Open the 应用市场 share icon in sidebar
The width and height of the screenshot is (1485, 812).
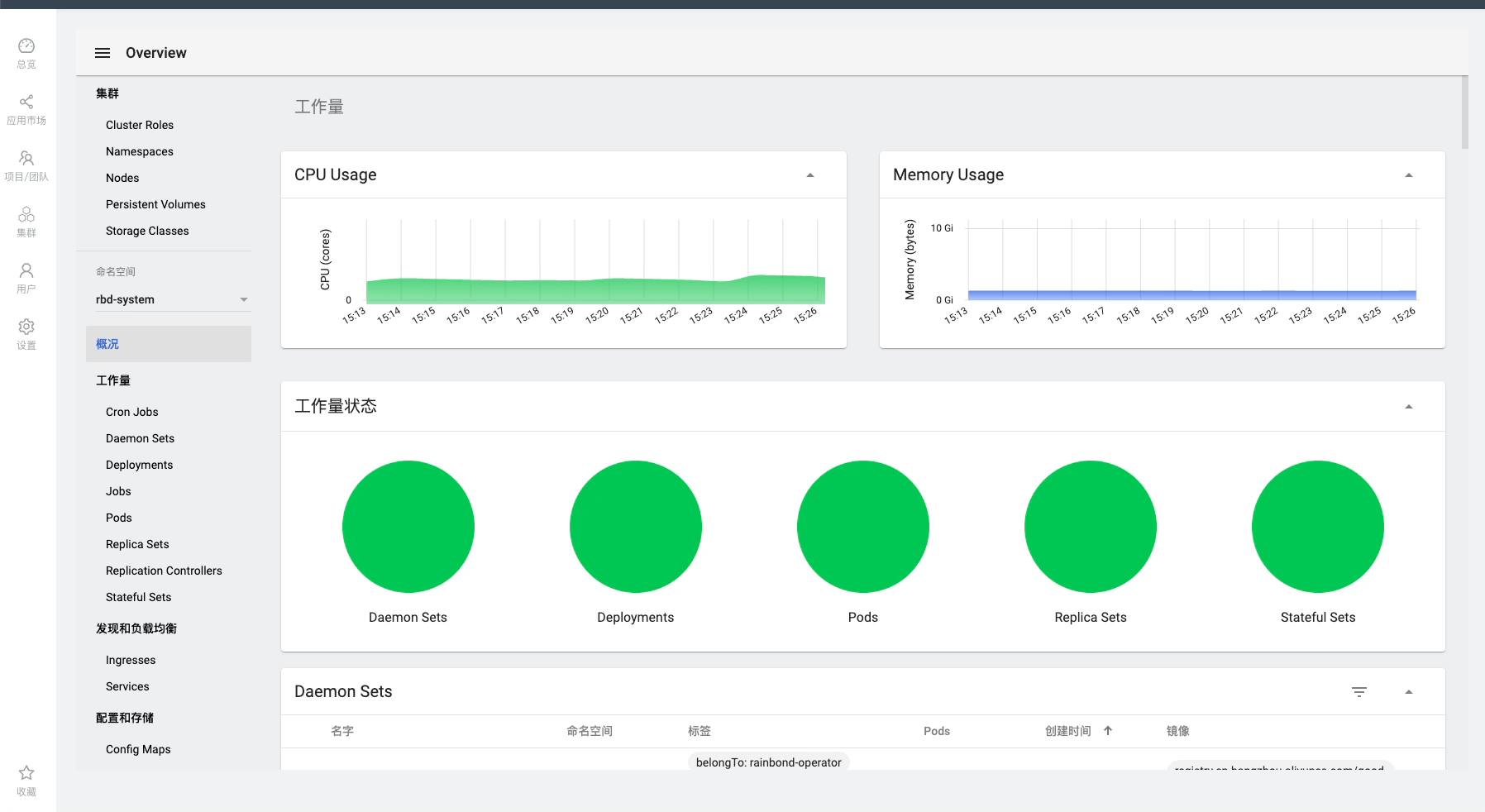(26, 103)
